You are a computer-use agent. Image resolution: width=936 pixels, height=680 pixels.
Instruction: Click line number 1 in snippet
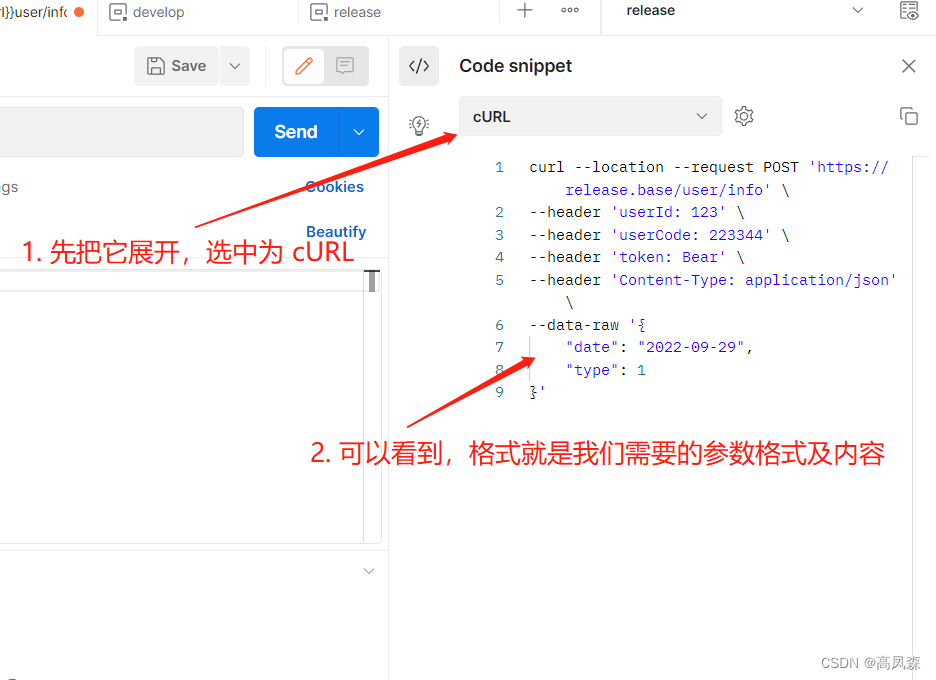pyautogui.click(x=499, y=167)
